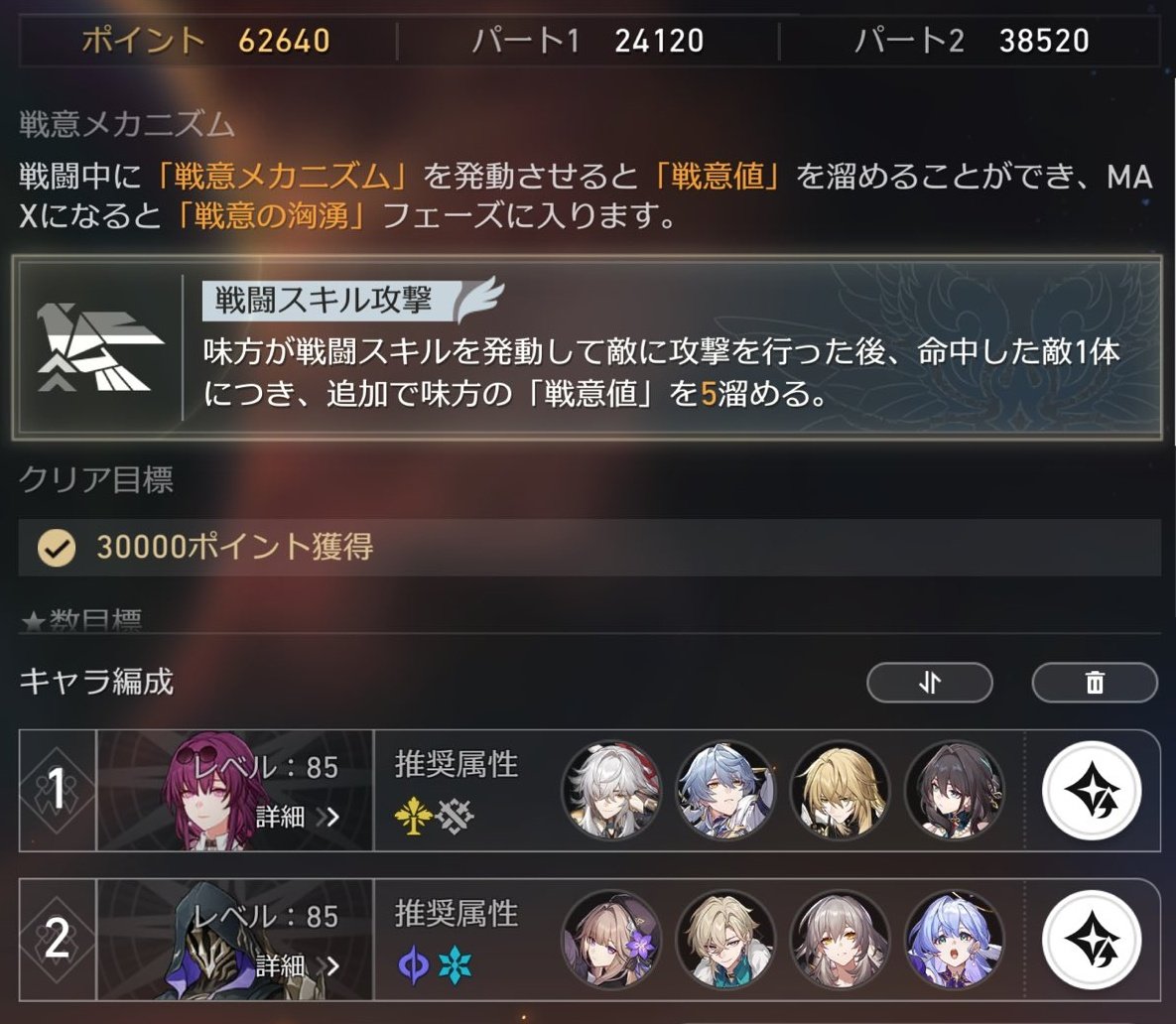Select the yellow Imaginary element icon

pos(413,816)
